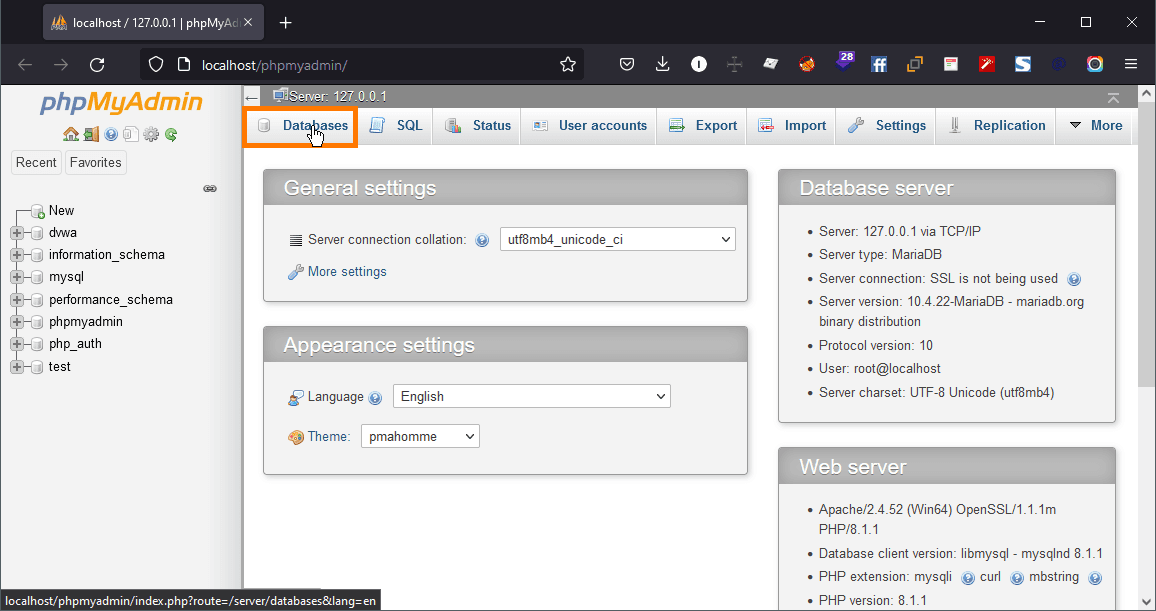Select the dvwa database name
This screenshot has width=1156, height=611.
point(63,233)
